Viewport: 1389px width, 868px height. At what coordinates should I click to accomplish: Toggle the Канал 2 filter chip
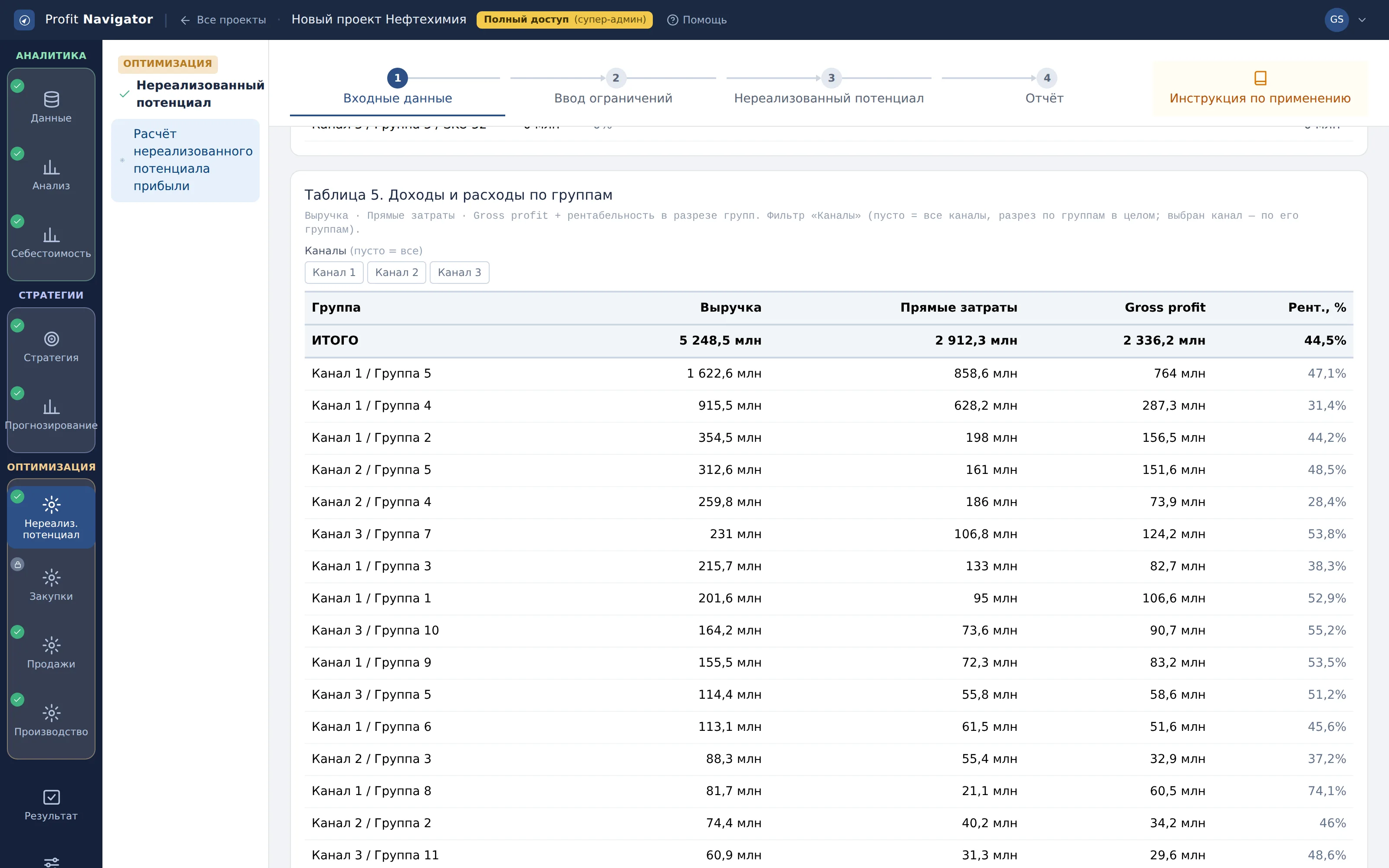[397, 273]
